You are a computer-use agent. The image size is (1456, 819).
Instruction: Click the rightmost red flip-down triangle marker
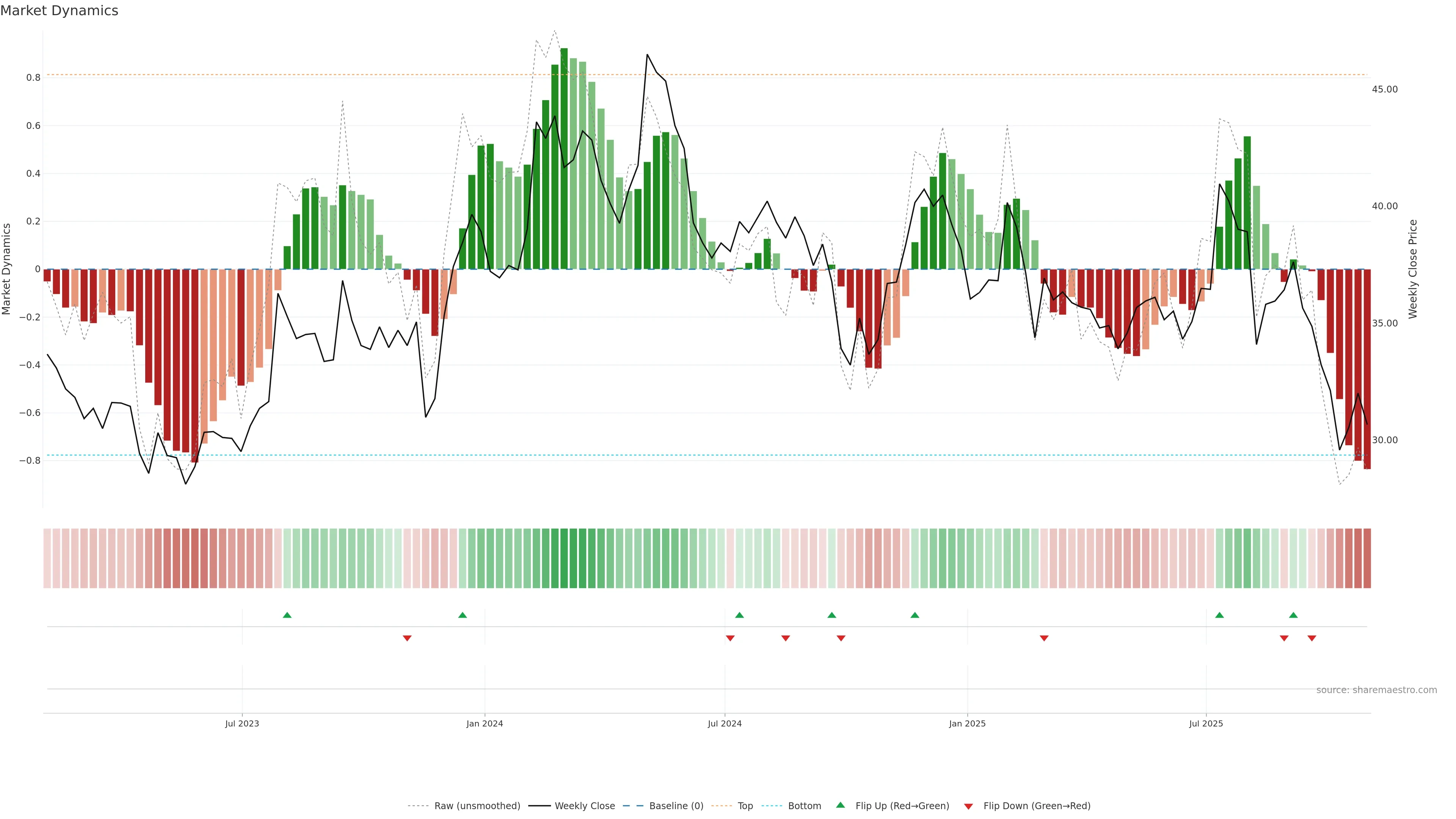click(1312, 638)
